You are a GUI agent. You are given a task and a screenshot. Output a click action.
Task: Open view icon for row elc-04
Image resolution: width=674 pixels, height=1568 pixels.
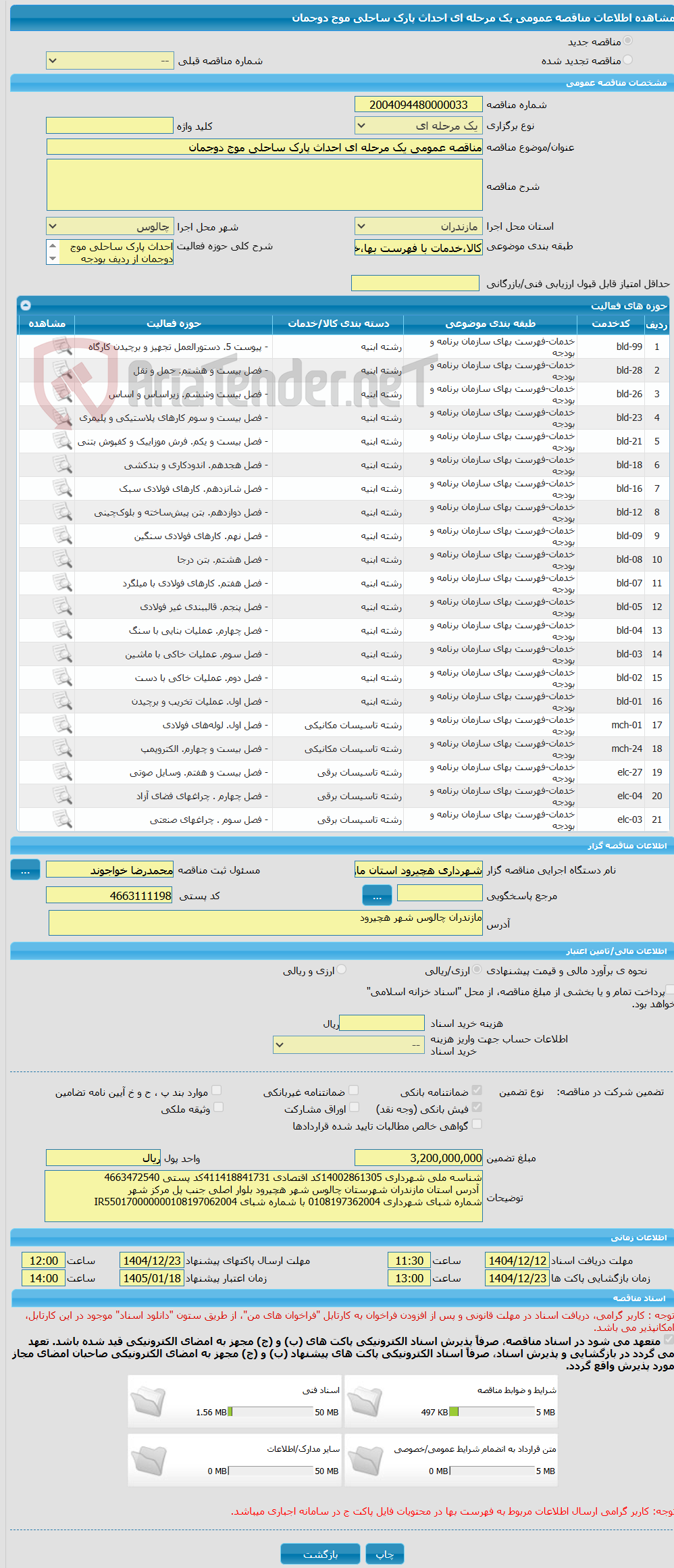click(62, 796)
